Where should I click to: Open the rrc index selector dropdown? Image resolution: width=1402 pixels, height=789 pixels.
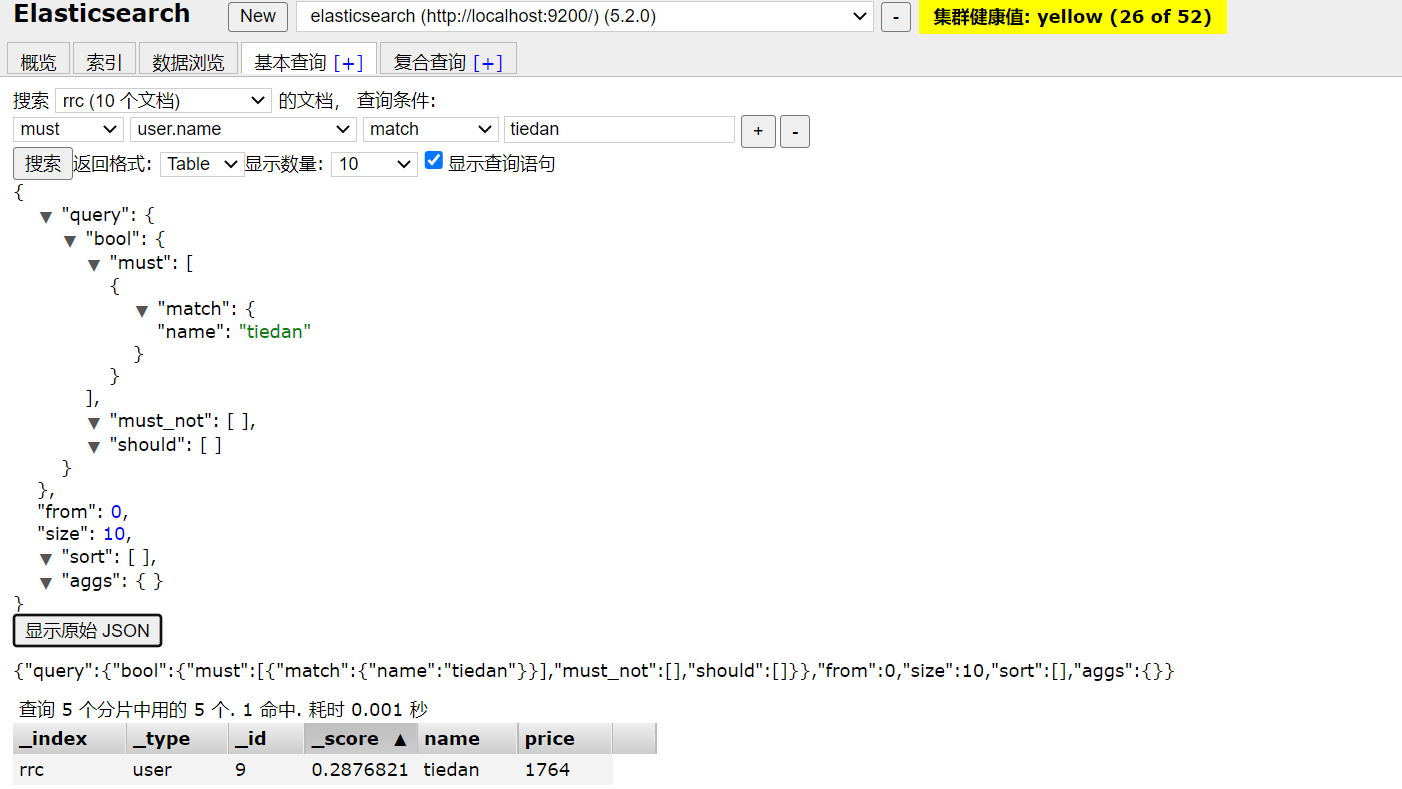[x=163, y=101]
